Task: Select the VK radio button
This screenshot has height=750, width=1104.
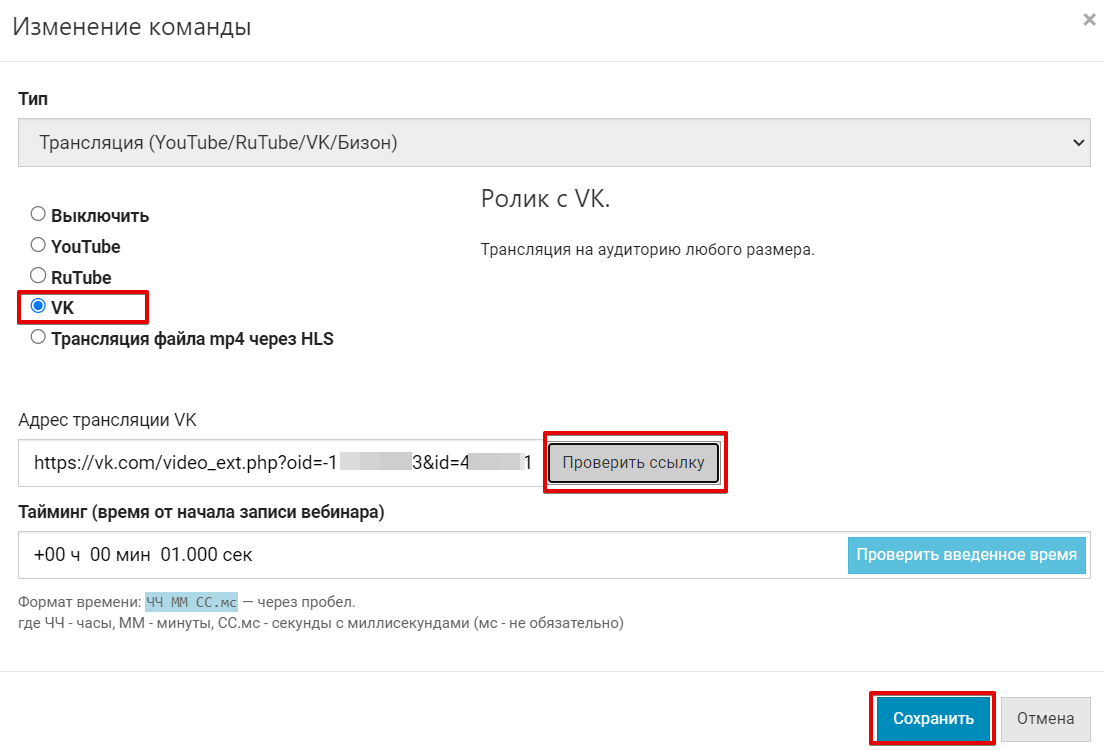Action: coord(38,307)
